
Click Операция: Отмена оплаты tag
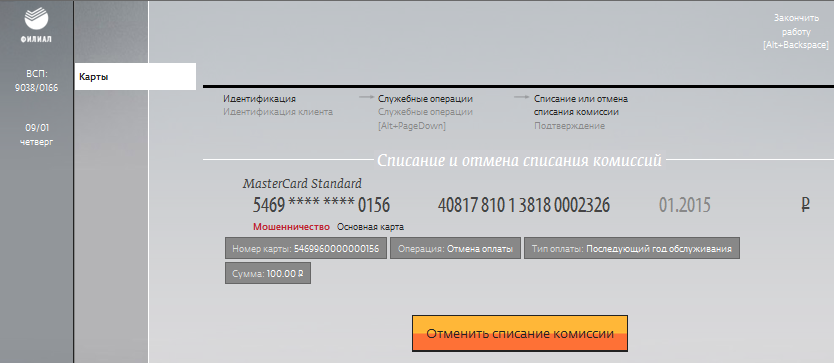[x=455, y=249]
